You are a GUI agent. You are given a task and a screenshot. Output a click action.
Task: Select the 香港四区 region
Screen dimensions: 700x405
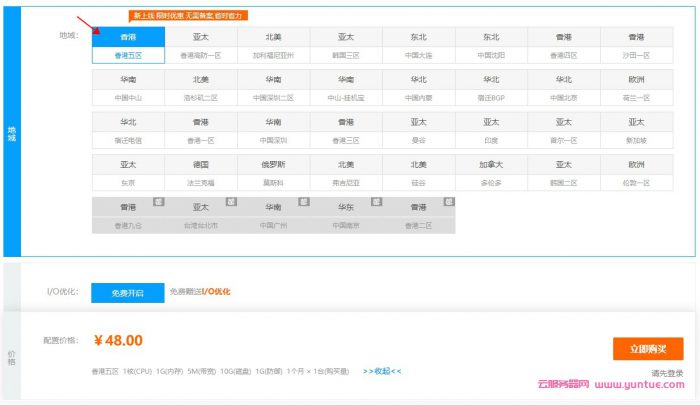click(x=564, y=45)
